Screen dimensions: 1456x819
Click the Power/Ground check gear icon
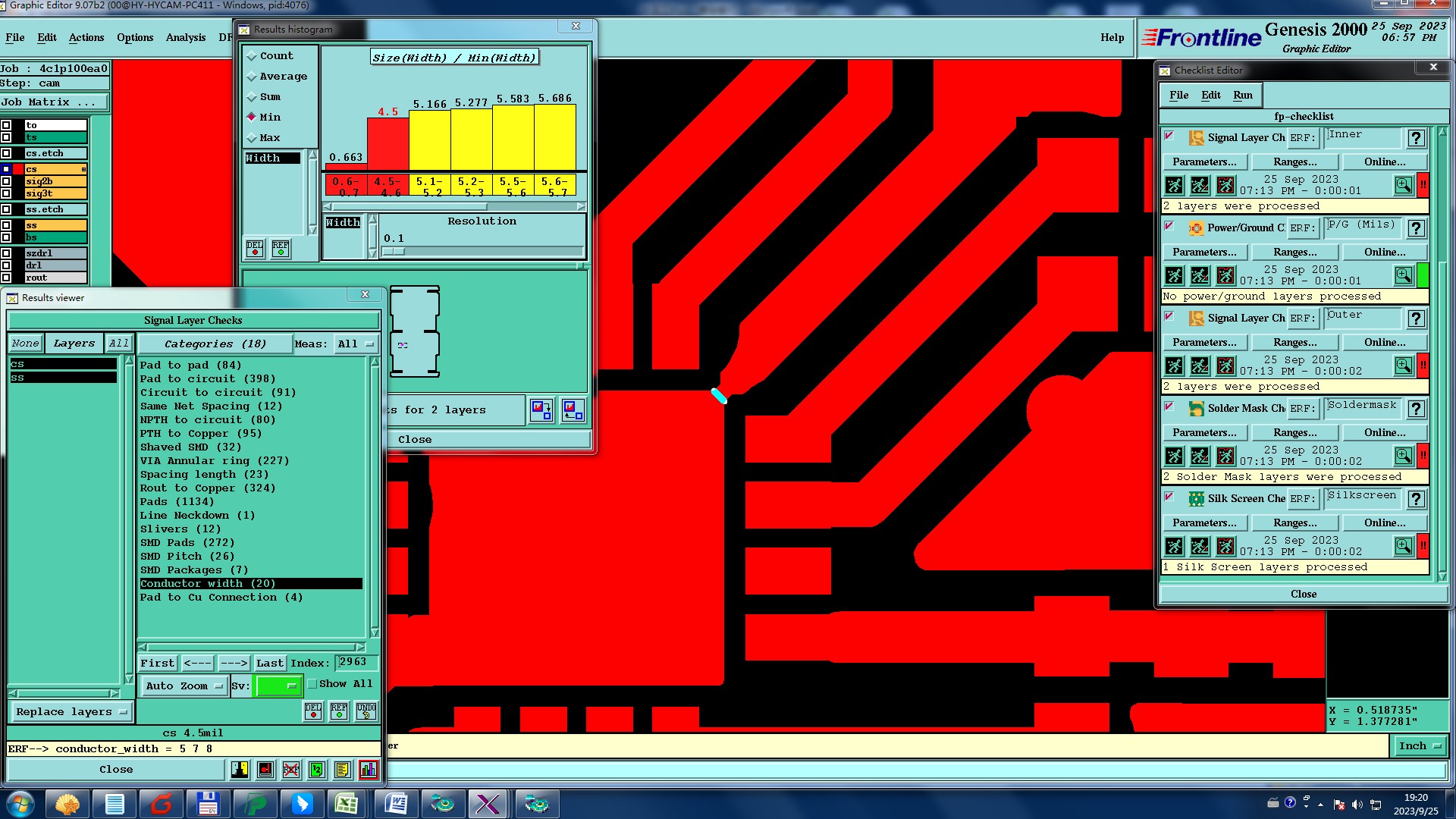pyautogui.click(x=1196, y=228)
